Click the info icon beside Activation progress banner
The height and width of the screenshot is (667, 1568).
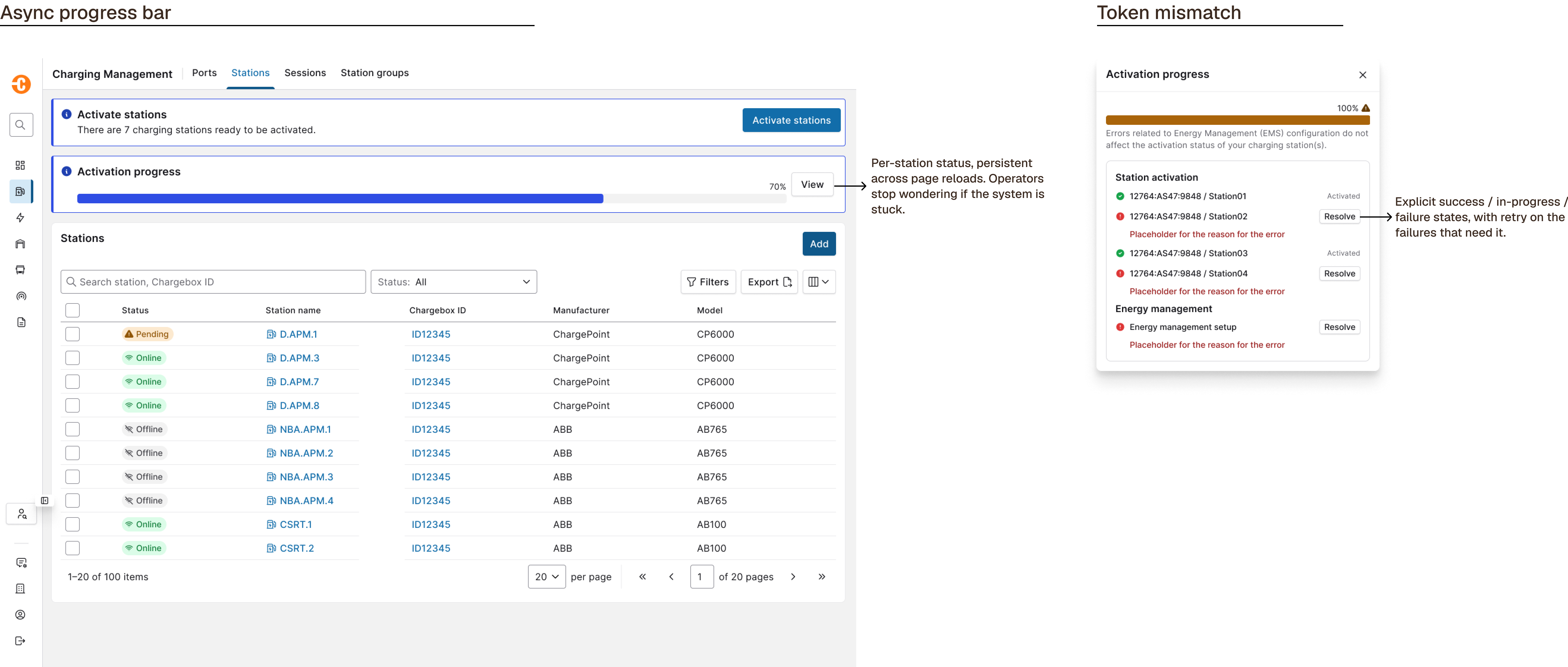coord(67,172)
